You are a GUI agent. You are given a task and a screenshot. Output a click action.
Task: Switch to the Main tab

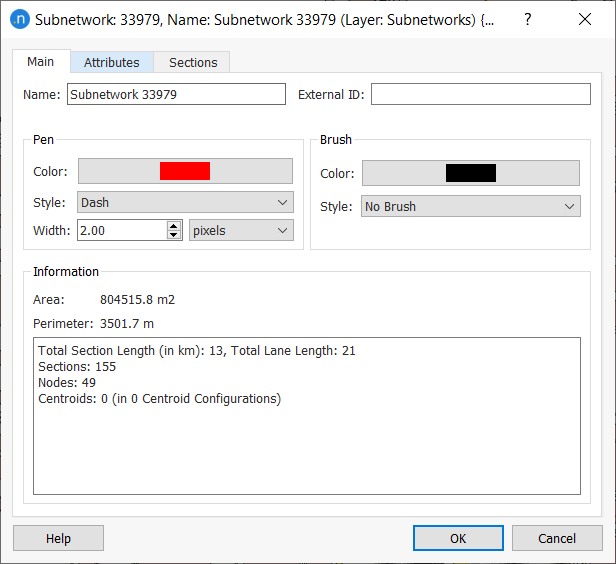(41, 62)
